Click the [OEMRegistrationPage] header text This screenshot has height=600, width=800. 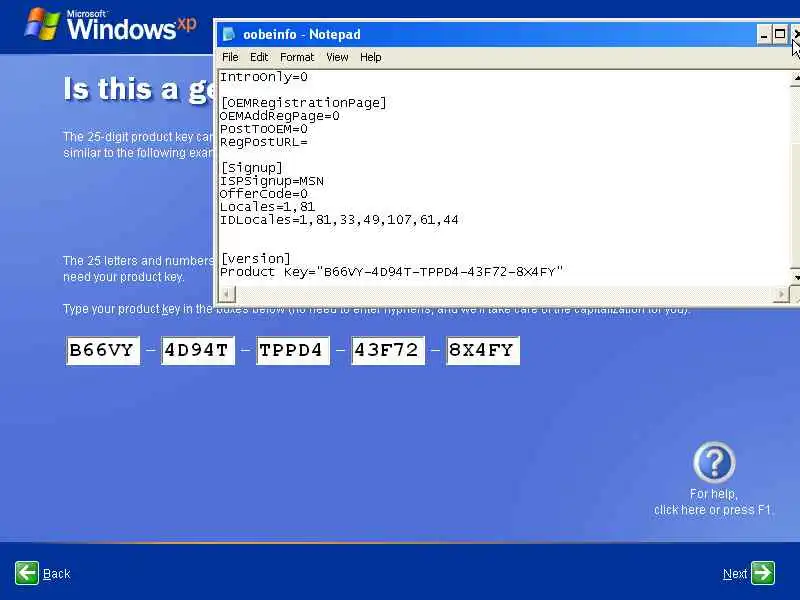(304, 103)
